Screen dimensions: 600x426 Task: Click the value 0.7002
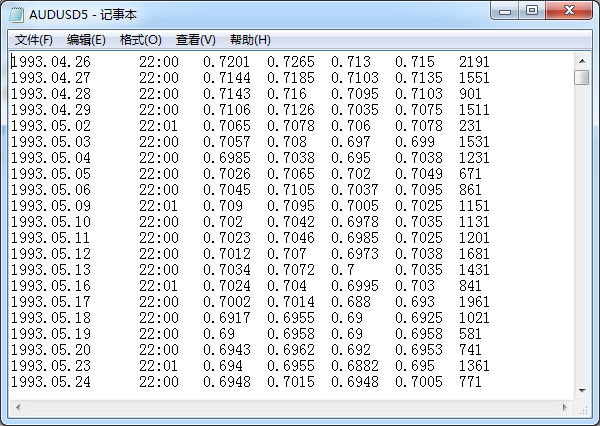click(227, 302)
